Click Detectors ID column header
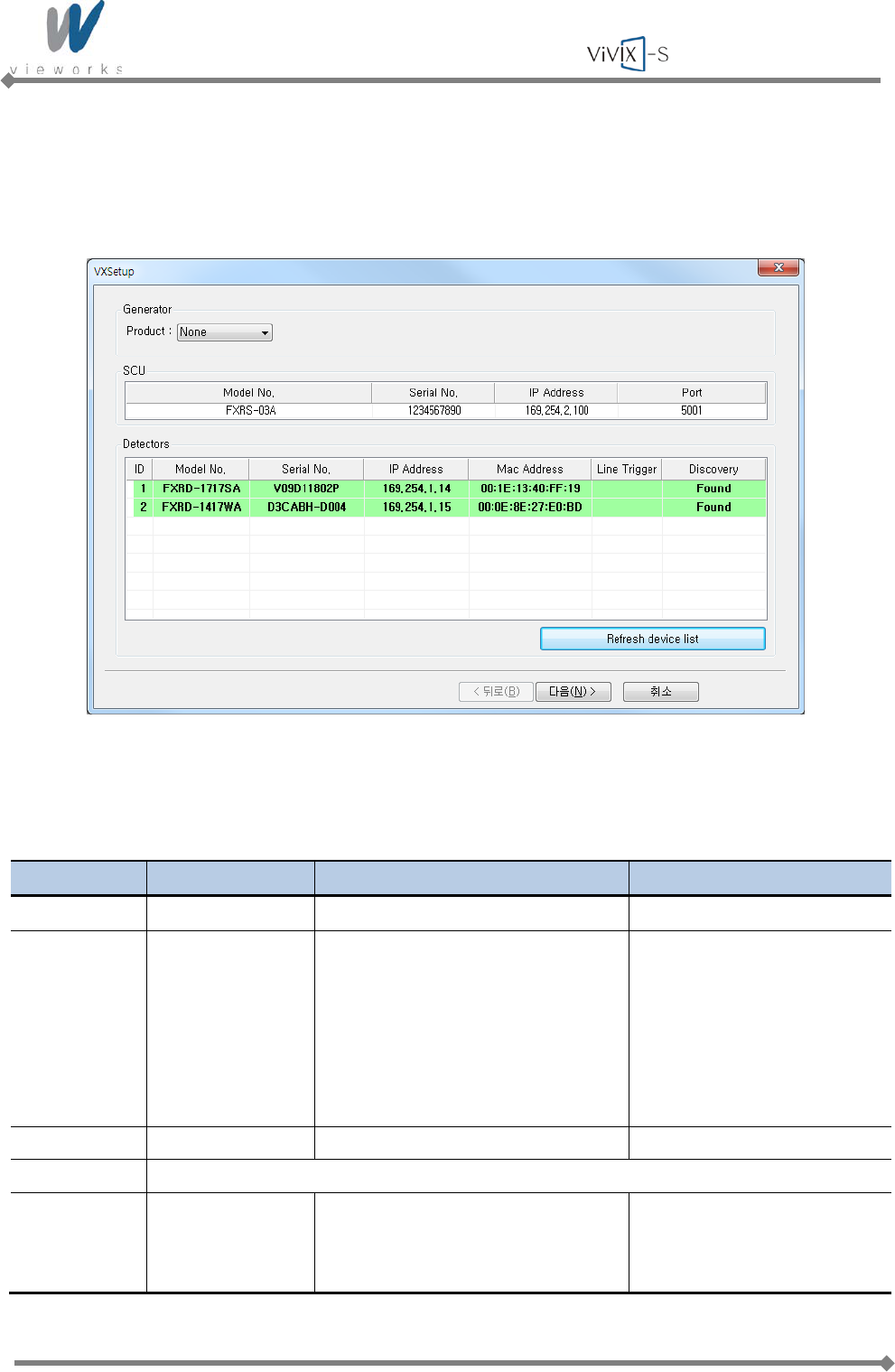 (139, 470)
